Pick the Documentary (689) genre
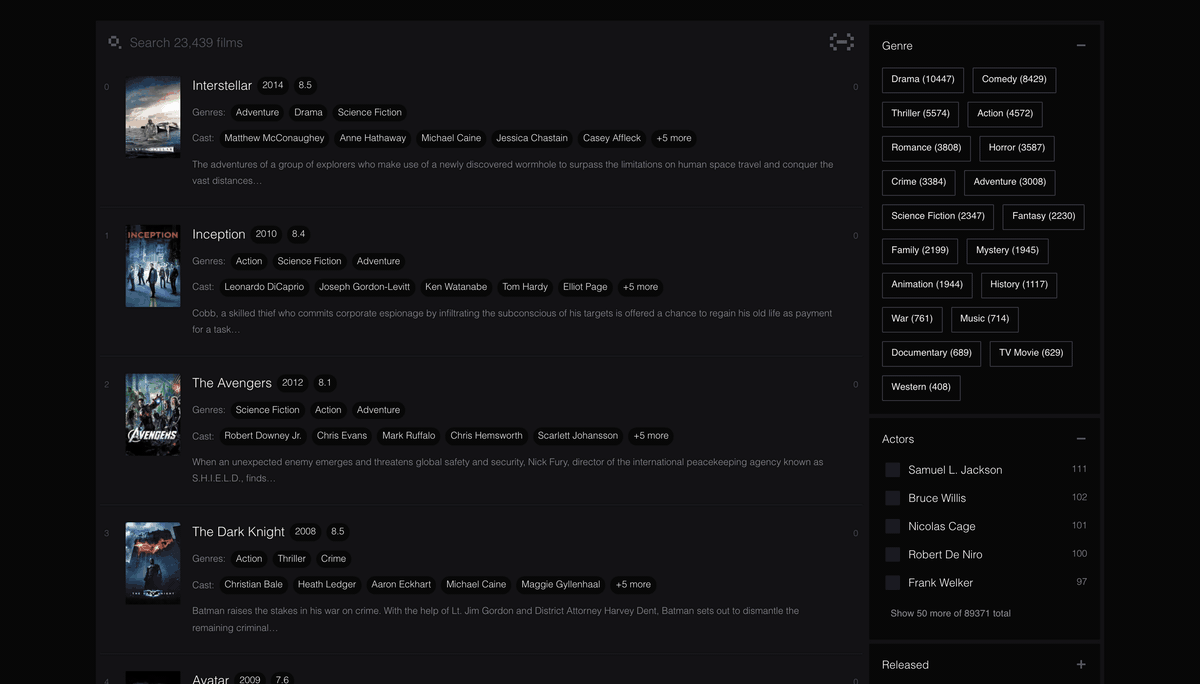The height and width of the screenshot is (684, 1200). 931,353
